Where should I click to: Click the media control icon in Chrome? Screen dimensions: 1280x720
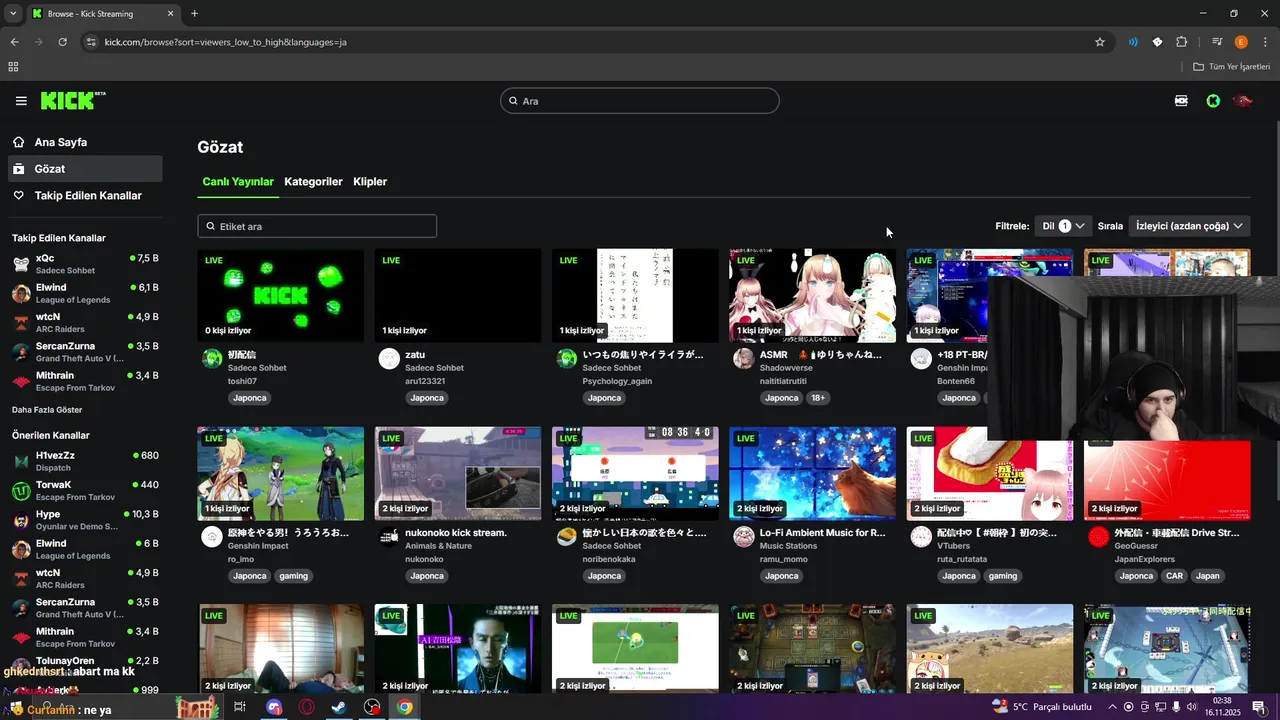[x=1217, y=42]
